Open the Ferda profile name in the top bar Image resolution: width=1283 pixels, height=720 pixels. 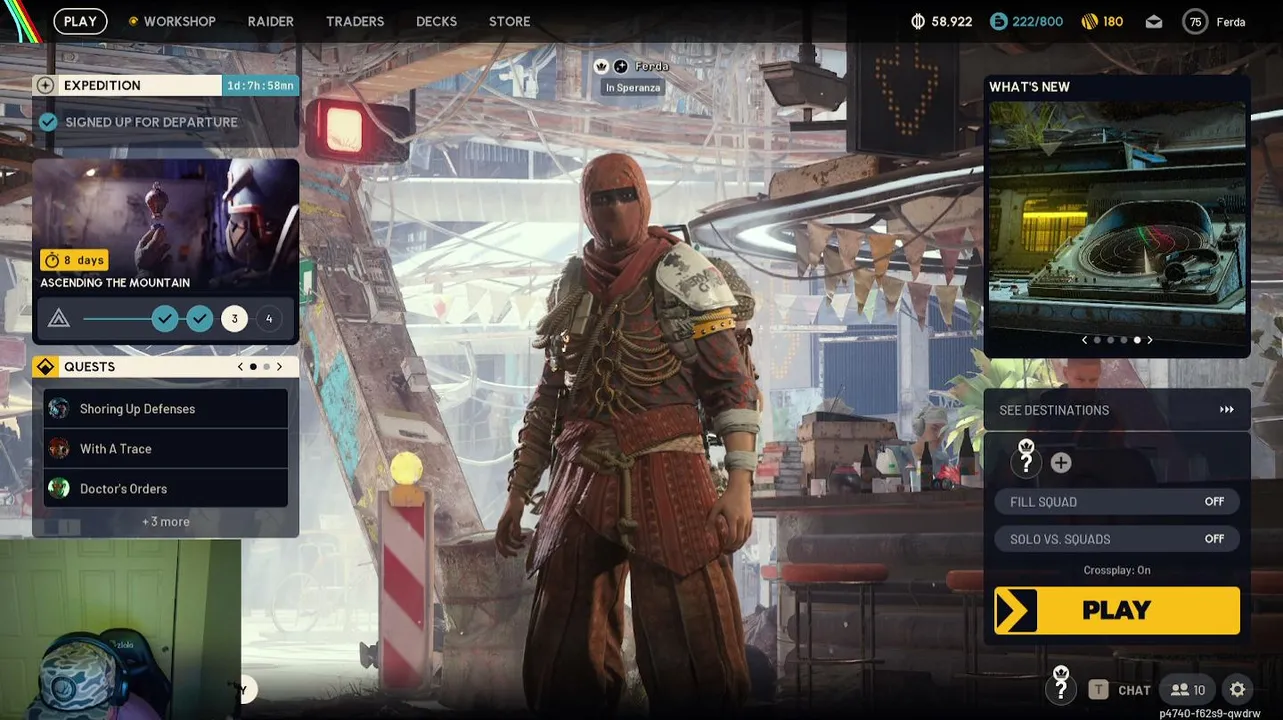click(1231, 22)
